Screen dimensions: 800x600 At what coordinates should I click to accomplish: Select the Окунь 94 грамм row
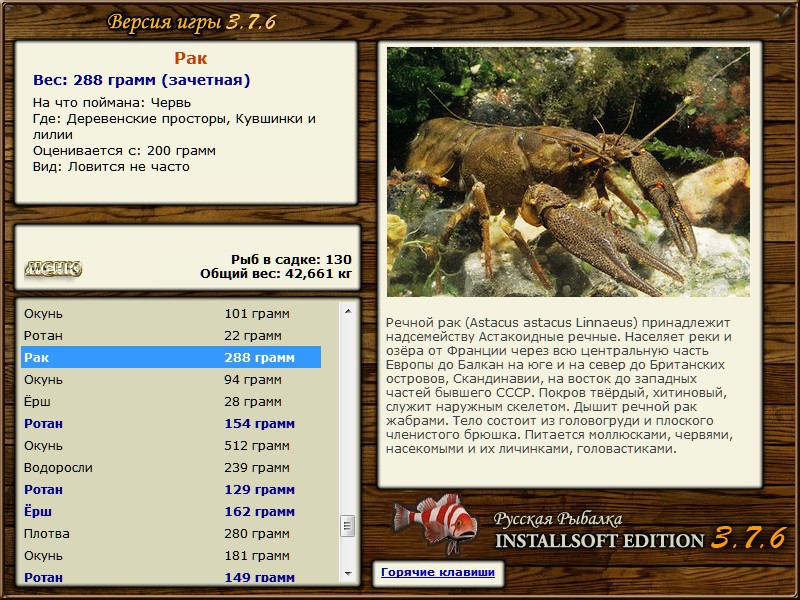coord(171,379)
